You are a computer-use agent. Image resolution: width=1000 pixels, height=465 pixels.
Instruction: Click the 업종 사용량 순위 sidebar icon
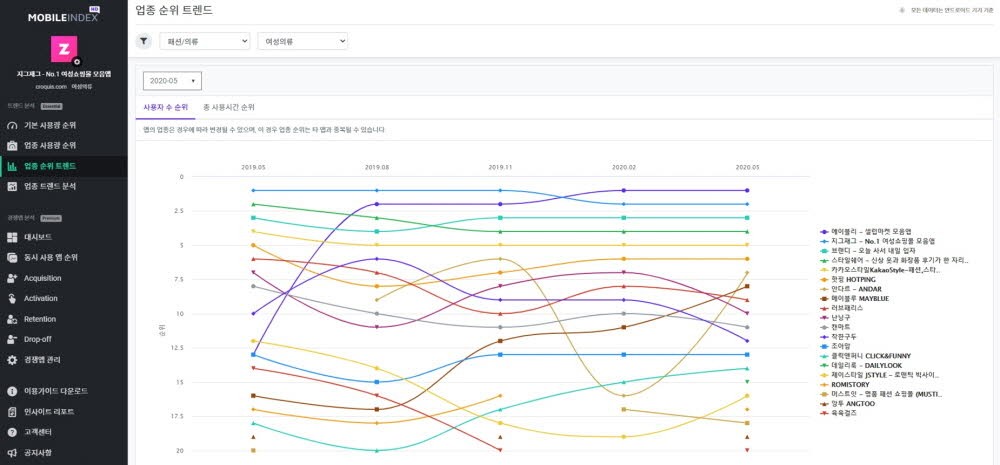point(11,146)
